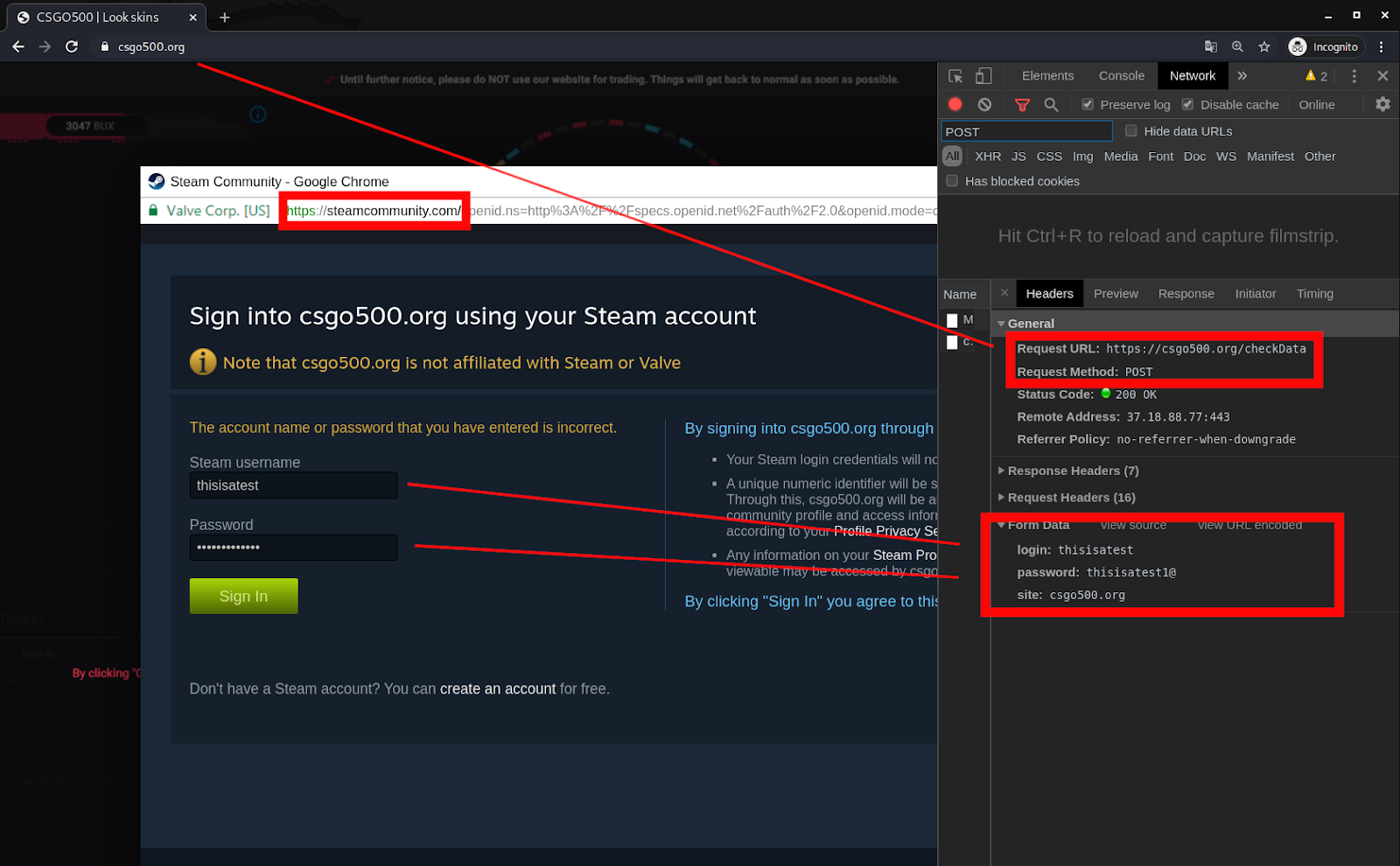Open the translate page icon
Image resolution: width=1400 pixels, height=866 pixels.
(1211, 46)
